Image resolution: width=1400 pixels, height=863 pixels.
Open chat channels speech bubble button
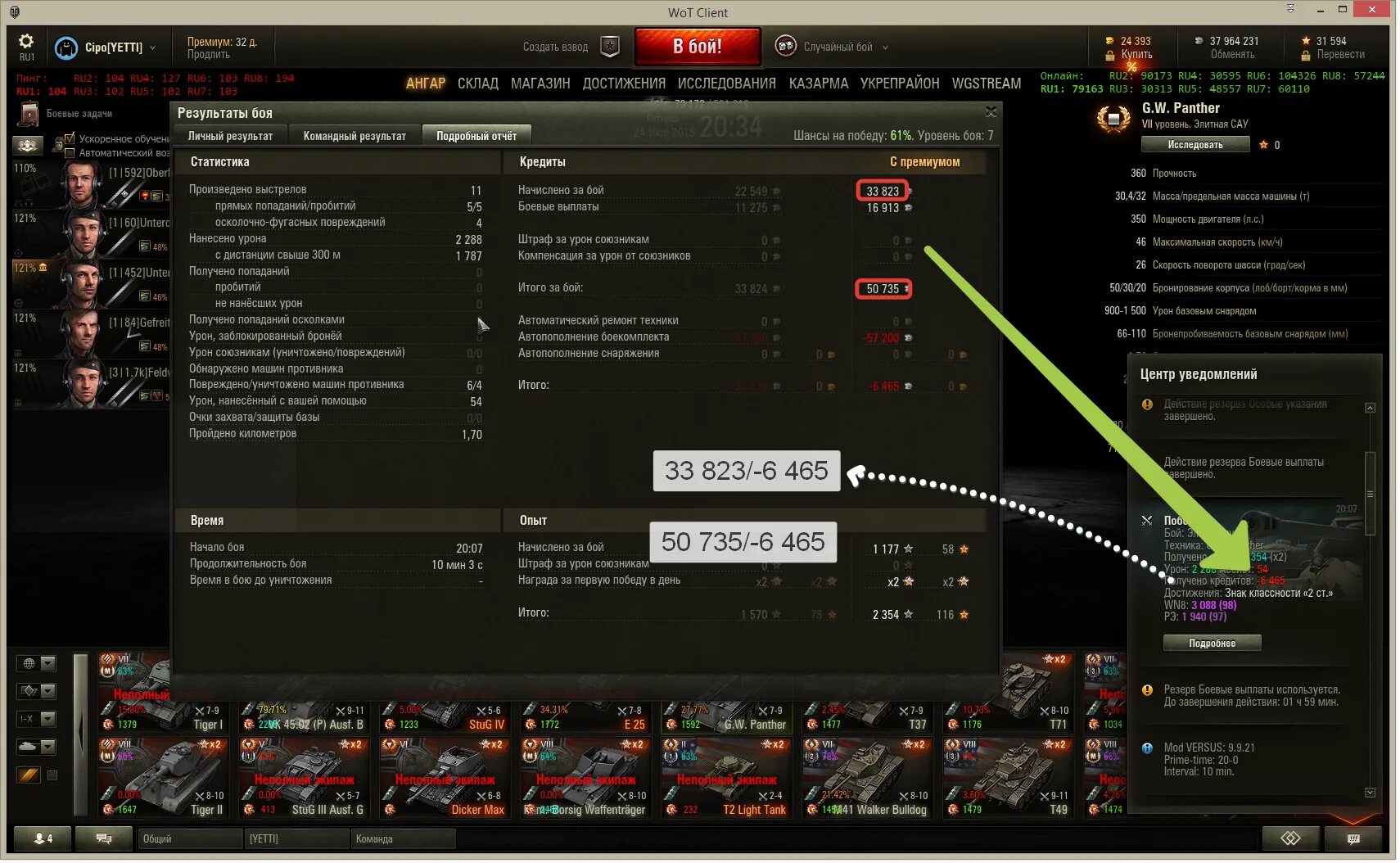pos(103,838)
